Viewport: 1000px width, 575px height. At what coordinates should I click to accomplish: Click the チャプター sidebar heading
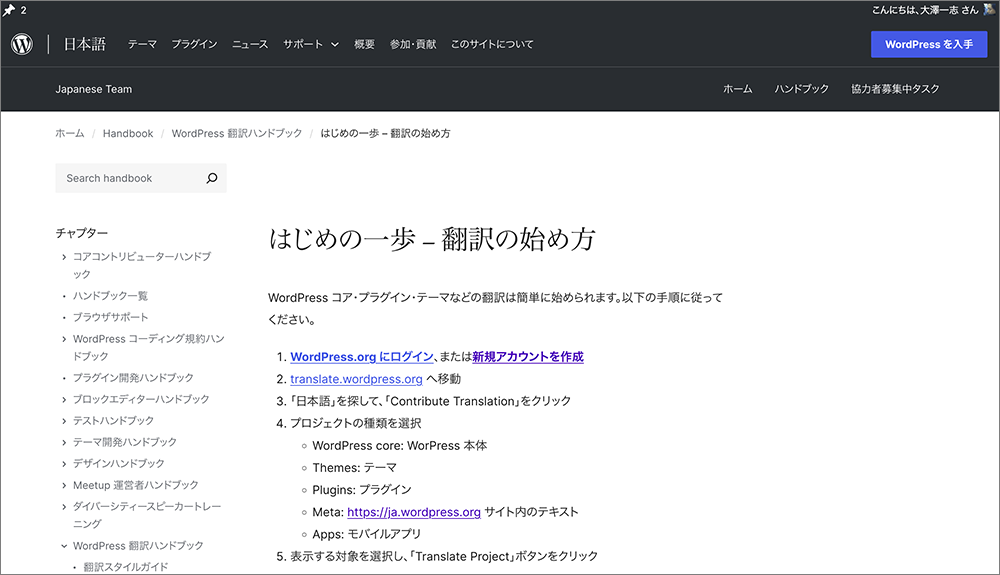click(x=82, y=233)
